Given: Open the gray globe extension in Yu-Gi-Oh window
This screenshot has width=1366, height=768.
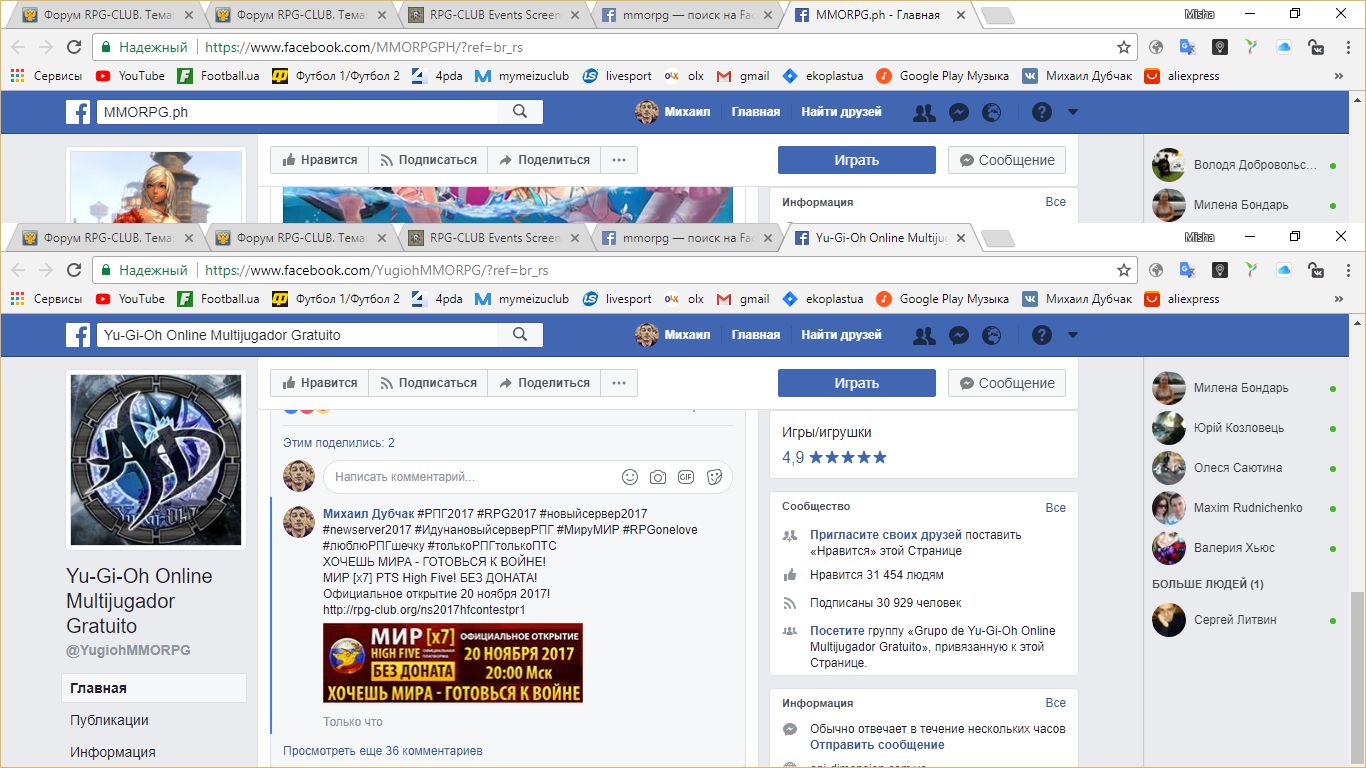Looking at the screenshot, I should click(x=1155, y=270).
